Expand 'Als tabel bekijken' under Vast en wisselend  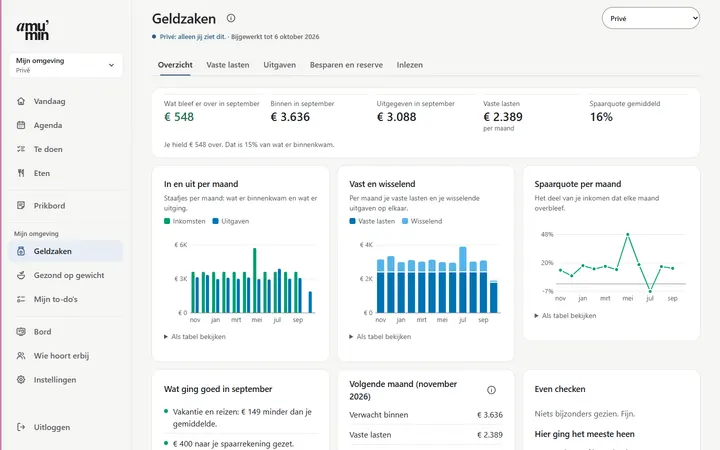380,337
